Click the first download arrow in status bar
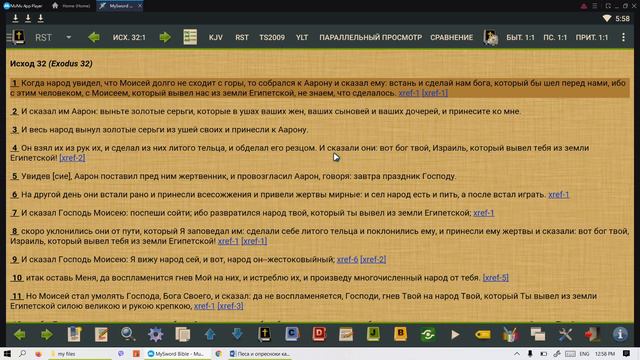The image size is (640, 360). click(x=16, y=18)
